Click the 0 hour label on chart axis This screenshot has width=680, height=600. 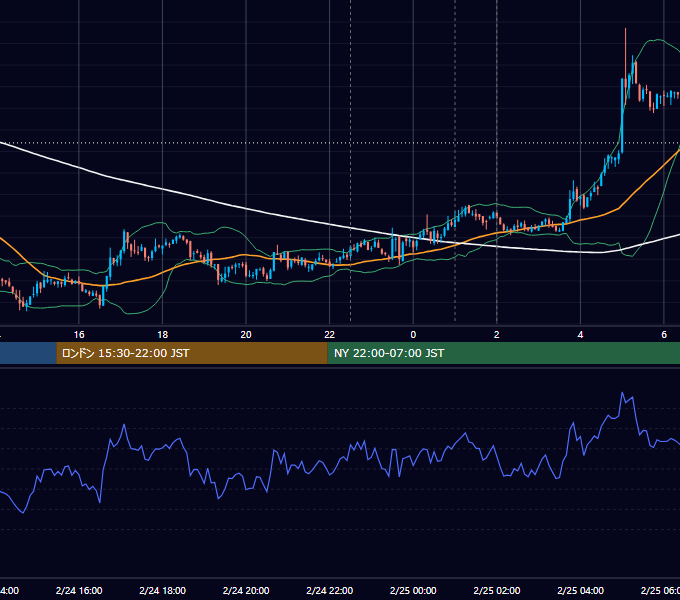pos(413,335)
